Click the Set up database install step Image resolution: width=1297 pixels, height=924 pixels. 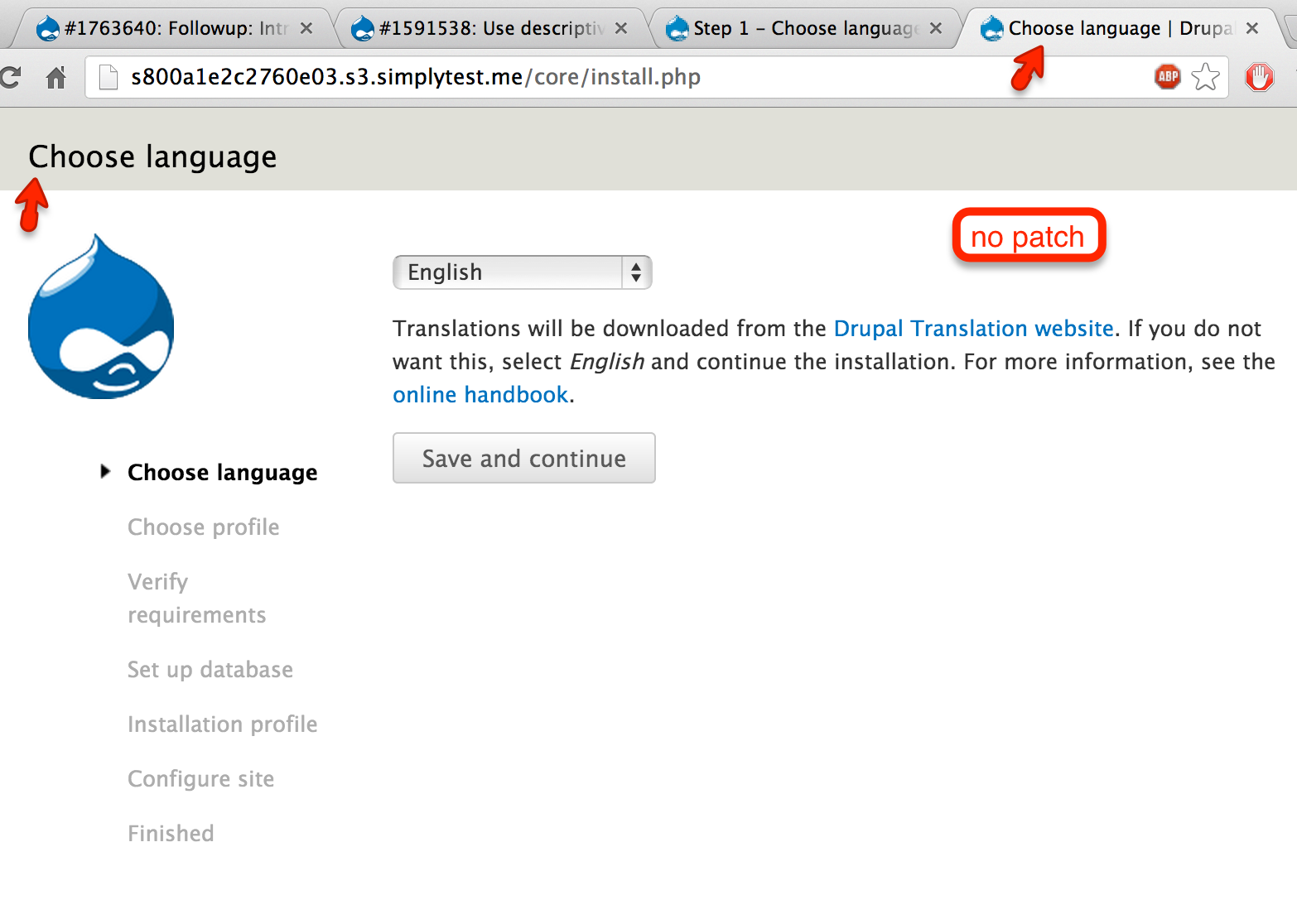click(210, 670)
